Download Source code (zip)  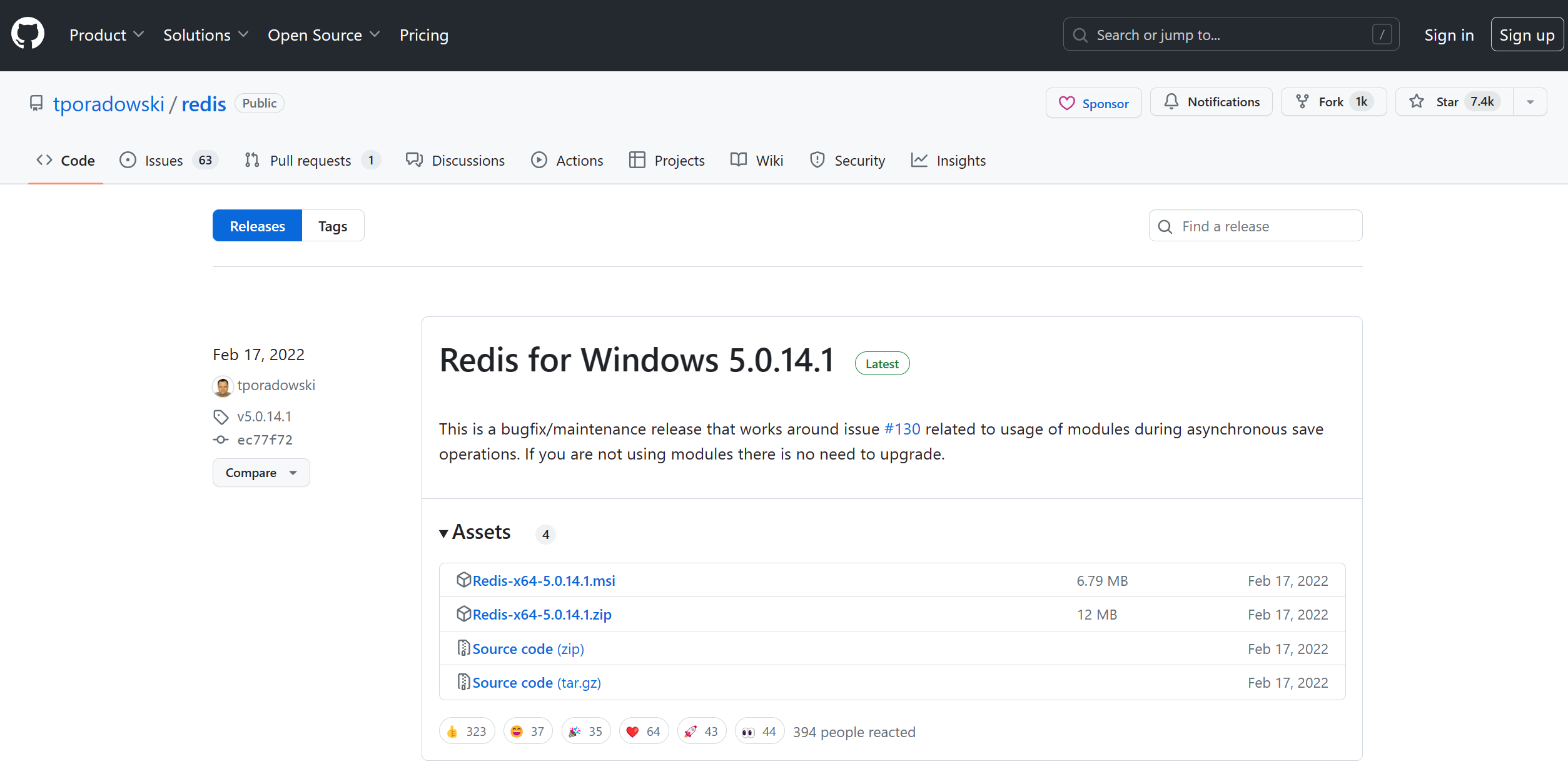coord(528,649)
